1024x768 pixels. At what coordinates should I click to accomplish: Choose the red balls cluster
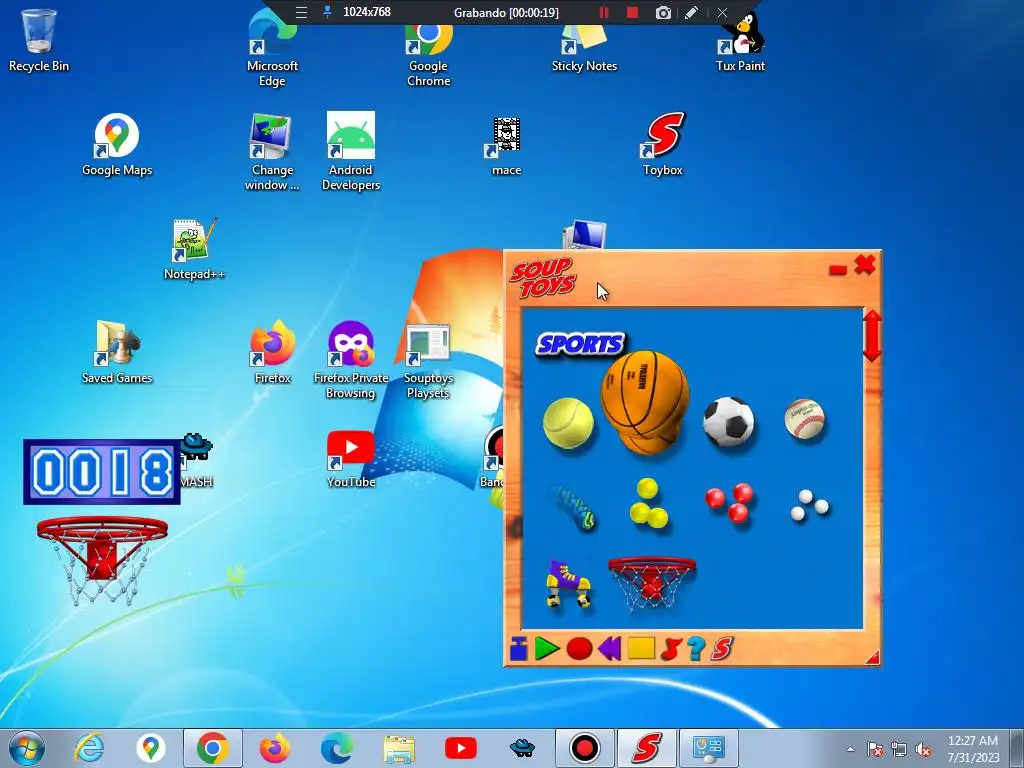click(x=730, y=503)
